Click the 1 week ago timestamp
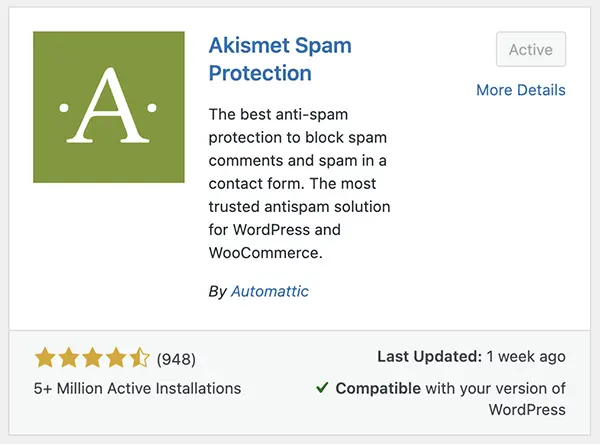 [526, 357]
